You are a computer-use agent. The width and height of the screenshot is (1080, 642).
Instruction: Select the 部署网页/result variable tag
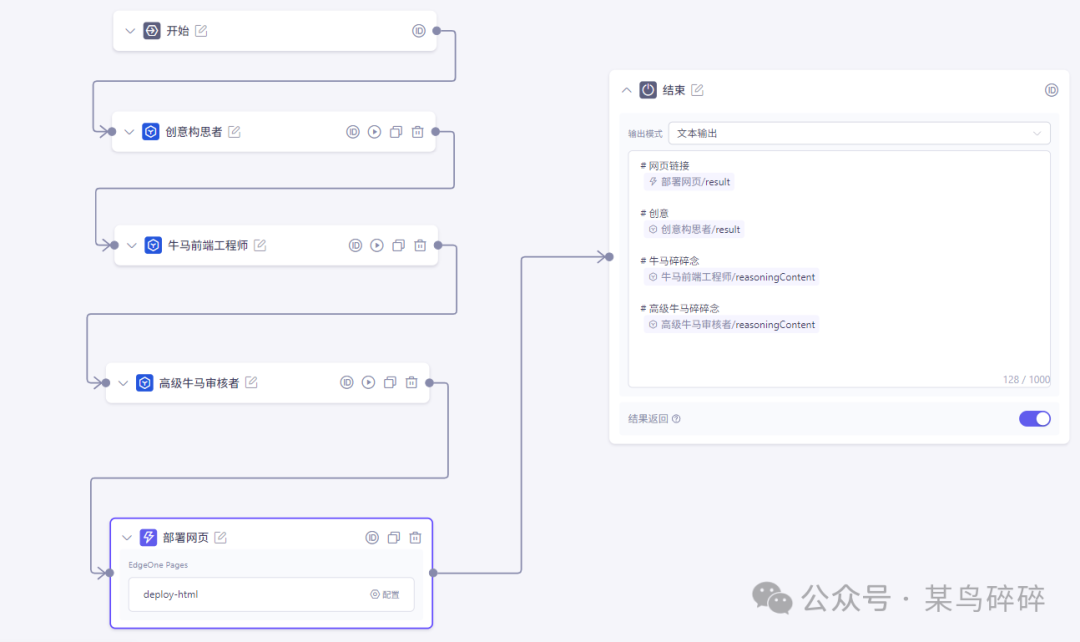(690, 182)
